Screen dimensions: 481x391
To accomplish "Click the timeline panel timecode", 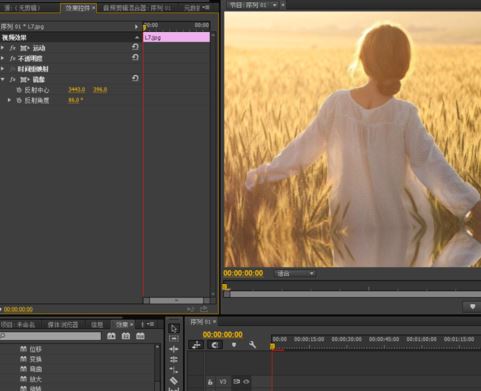I will click(x=223, y=334).
